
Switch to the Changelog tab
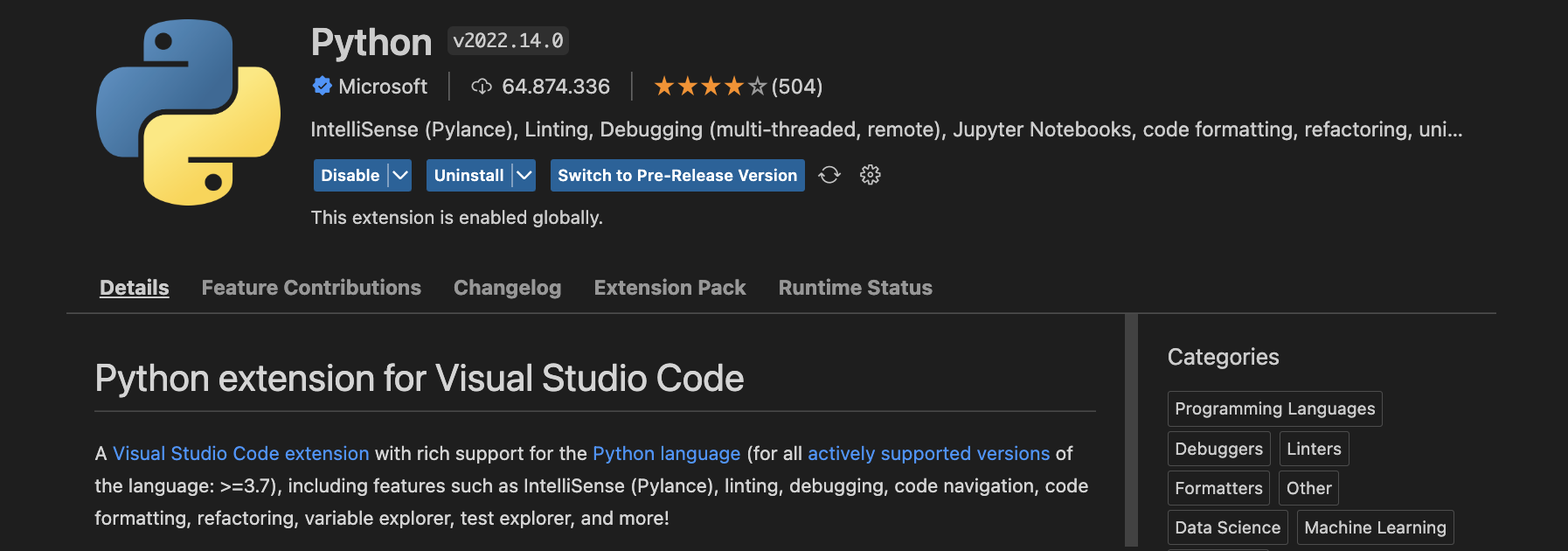tap(507, 288)
